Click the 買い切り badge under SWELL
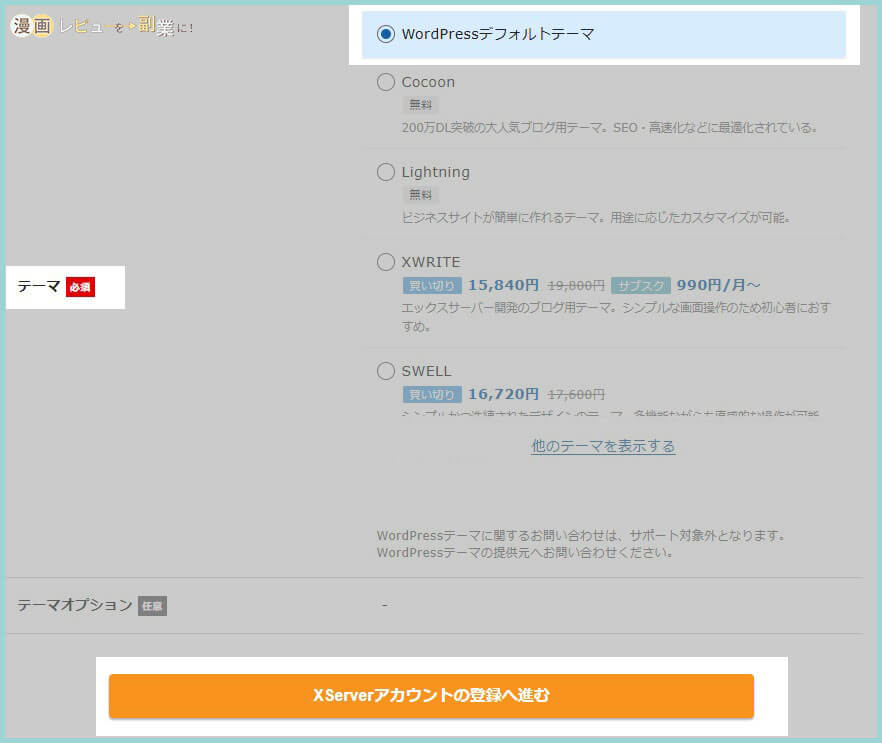The width and height of the screenshot is (882, 743). point(431,394)
